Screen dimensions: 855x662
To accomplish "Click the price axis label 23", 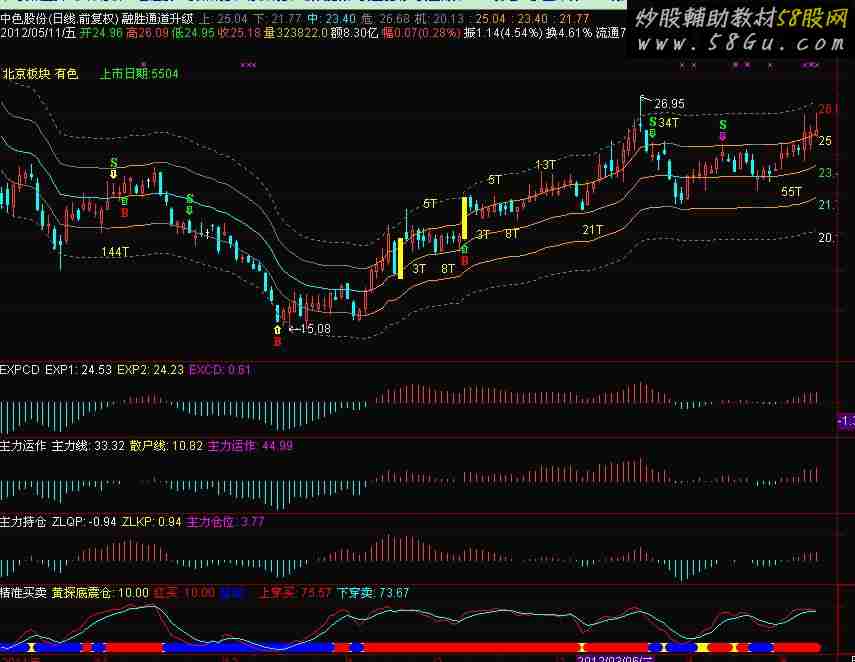I will coord(826,173).
